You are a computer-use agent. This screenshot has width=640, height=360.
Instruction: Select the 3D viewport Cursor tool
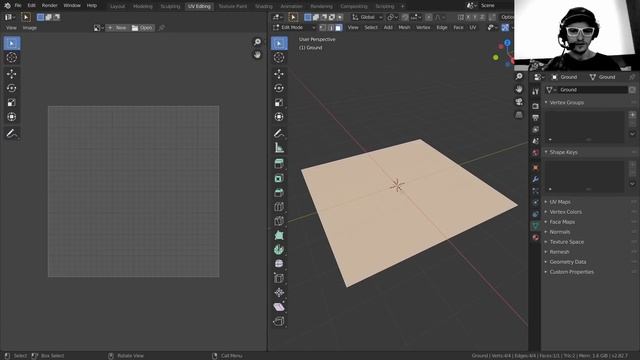click(279, 58)
